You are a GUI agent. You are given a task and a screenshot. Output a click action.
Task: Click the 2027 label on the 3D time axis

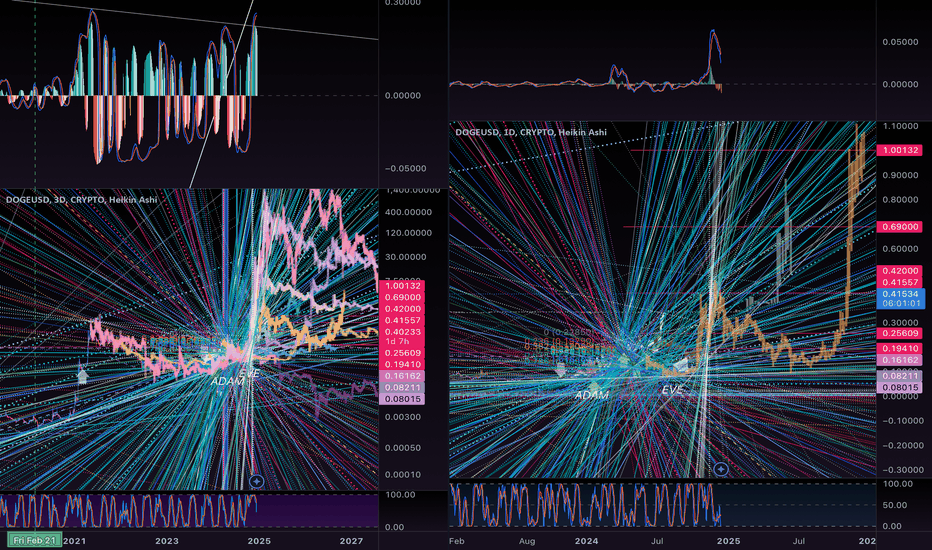click(351, 541)
